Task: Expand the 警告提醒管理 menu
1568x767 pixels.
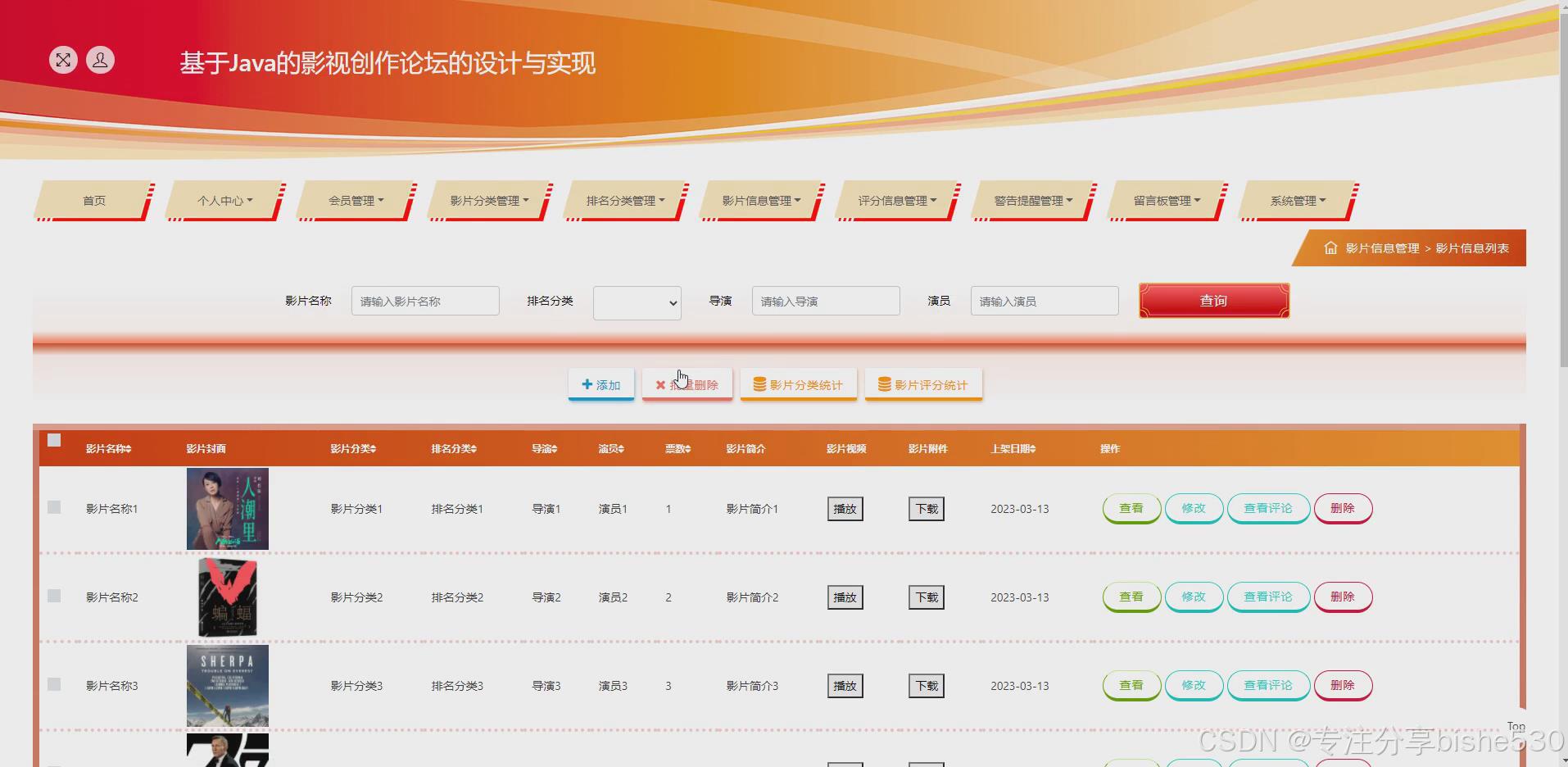Action: click(x=1033, y=201)
